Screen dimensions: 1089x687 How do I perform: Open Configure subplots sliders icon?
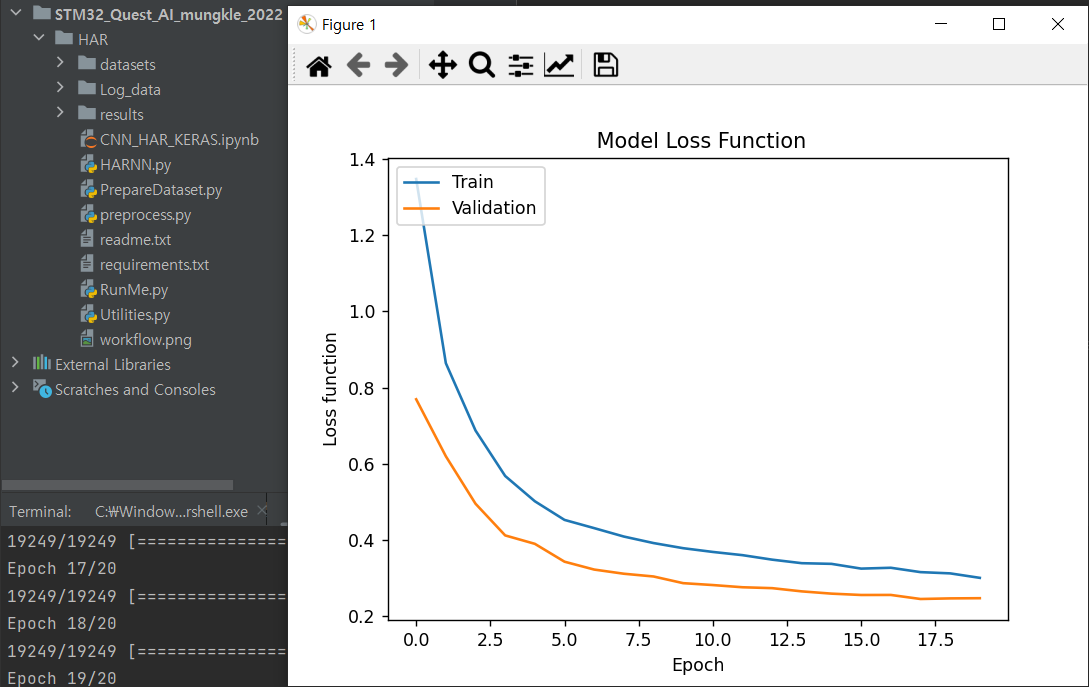(521, 66)
